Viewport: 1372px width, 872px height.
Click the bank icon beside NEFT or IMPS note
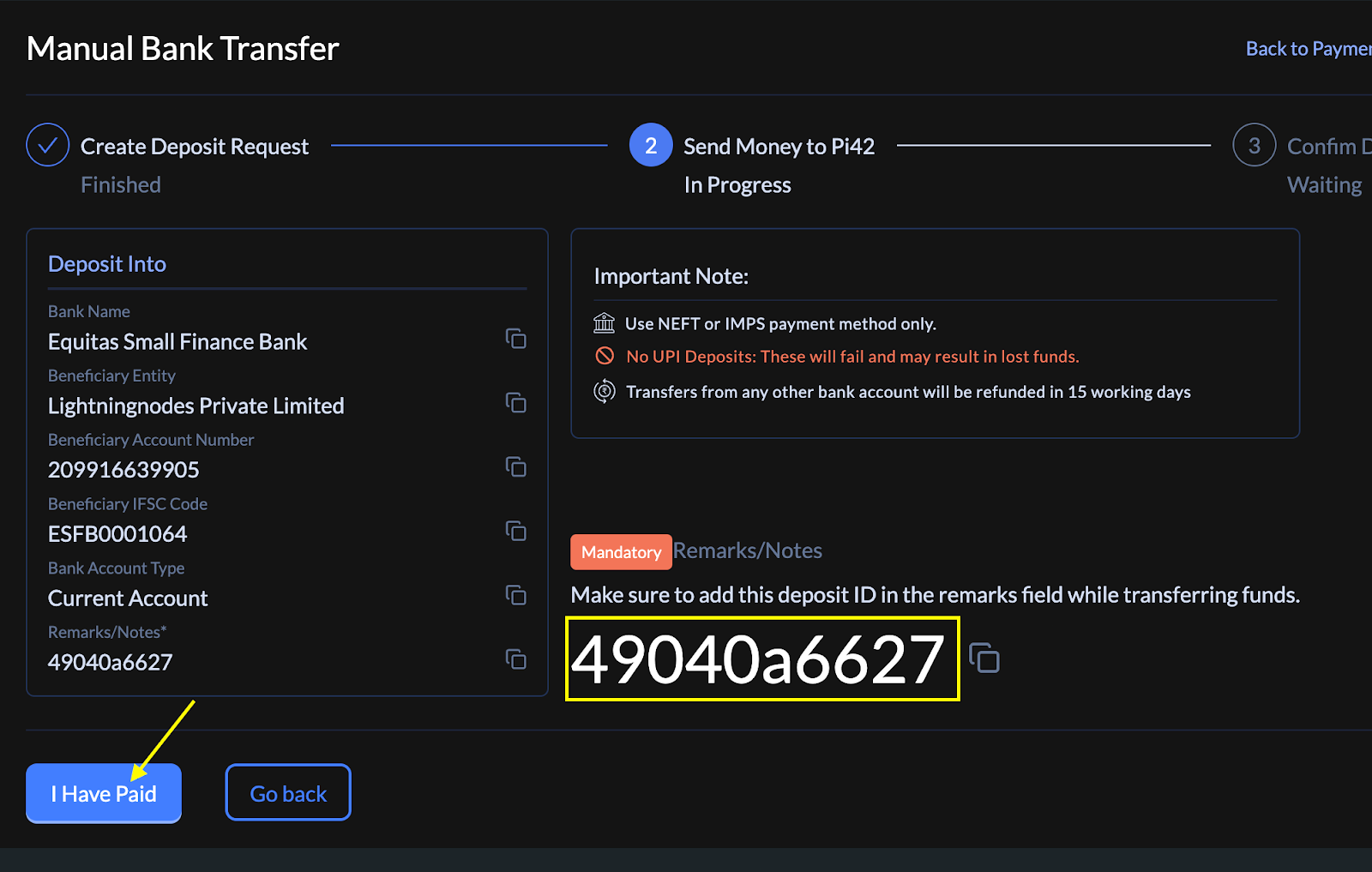coord(605,323)
